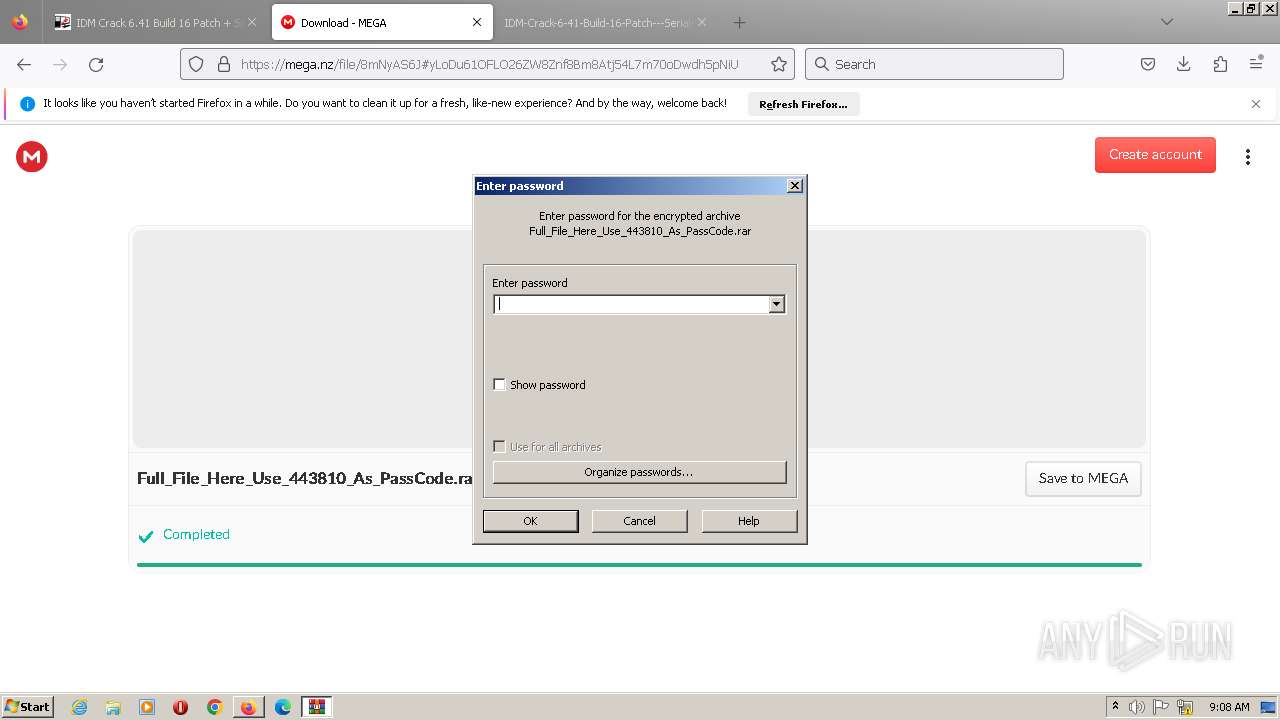Open the extensions puzzle icon
1280x720 pixels.
pos(1220,64)
